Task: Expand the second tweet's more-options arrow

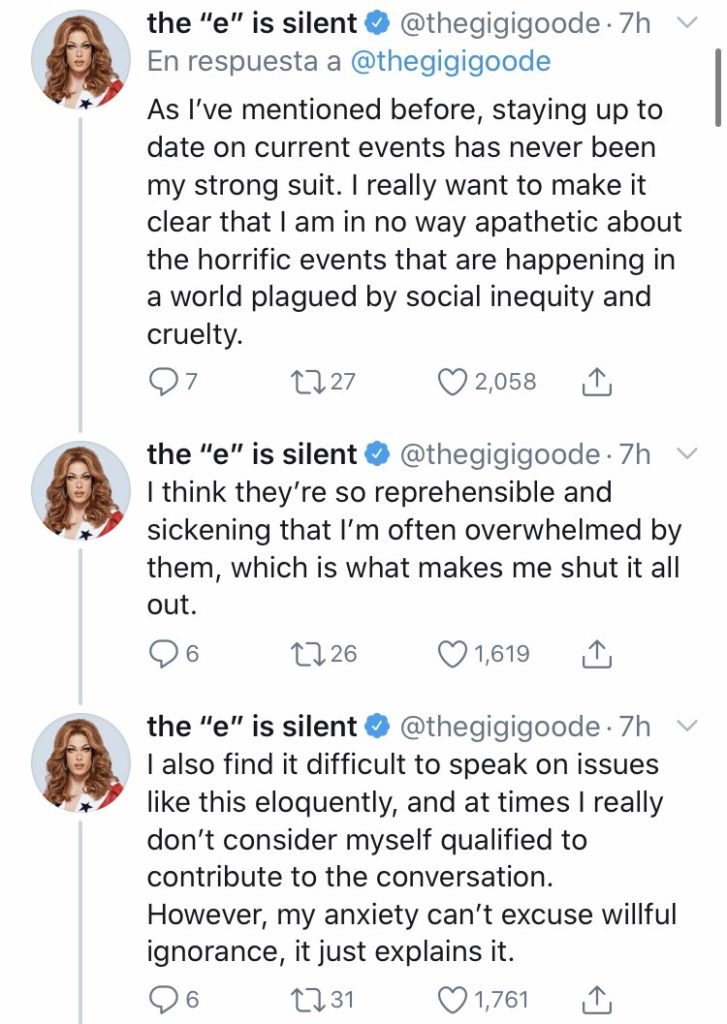Action: click(x=687, y=455)
